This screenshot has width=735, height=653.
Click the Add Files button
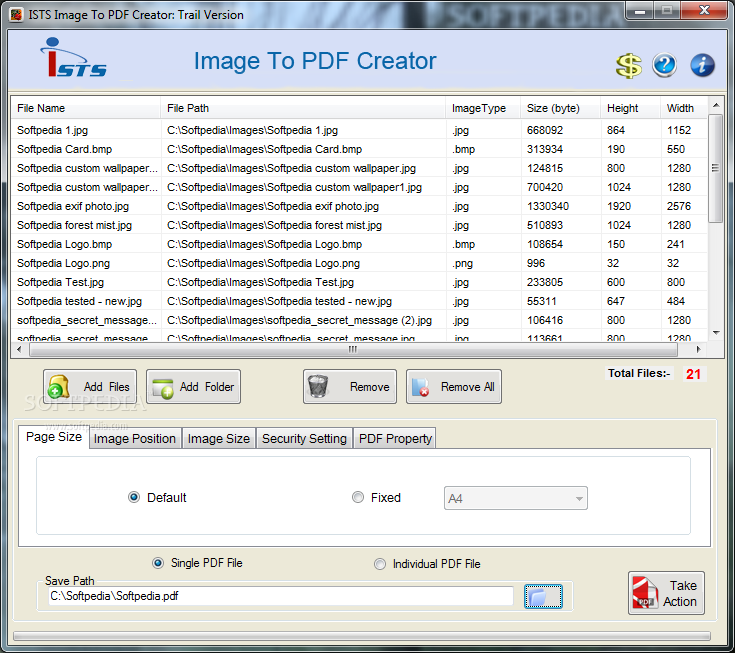(x=90, y=387)
